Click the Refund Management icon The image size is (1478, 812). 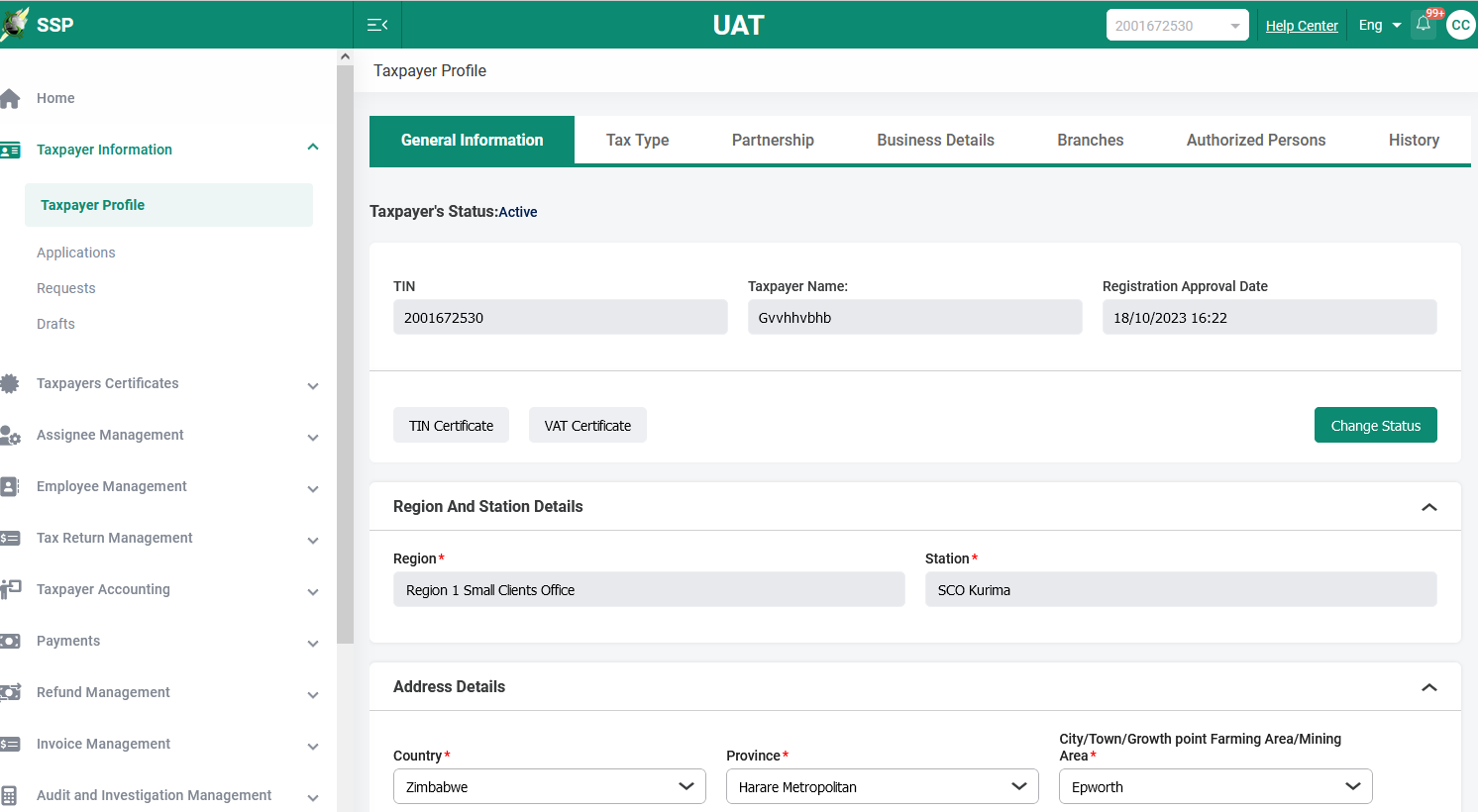[x=11, y=692]
